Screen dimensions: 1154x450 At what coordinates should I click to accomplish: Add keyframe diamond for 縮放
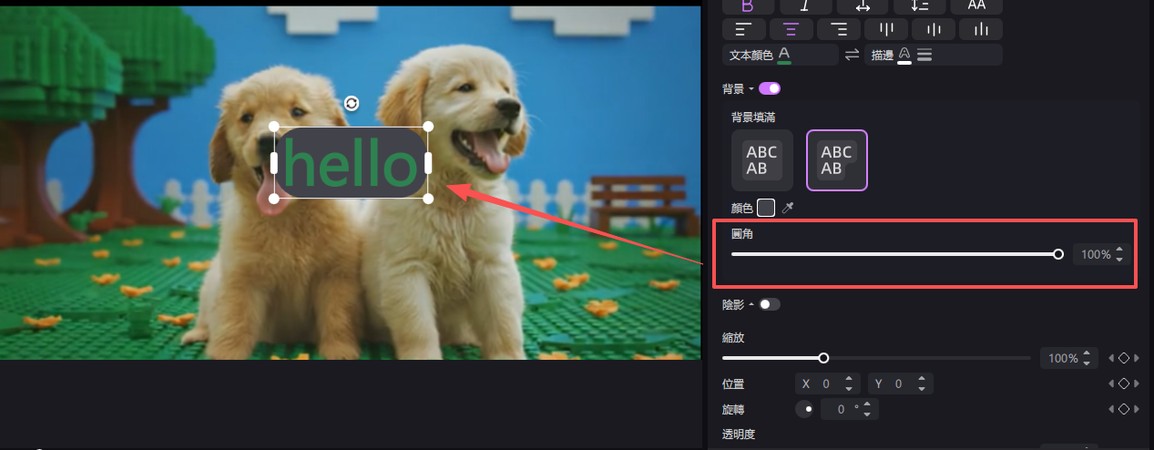click(1123, 358)
